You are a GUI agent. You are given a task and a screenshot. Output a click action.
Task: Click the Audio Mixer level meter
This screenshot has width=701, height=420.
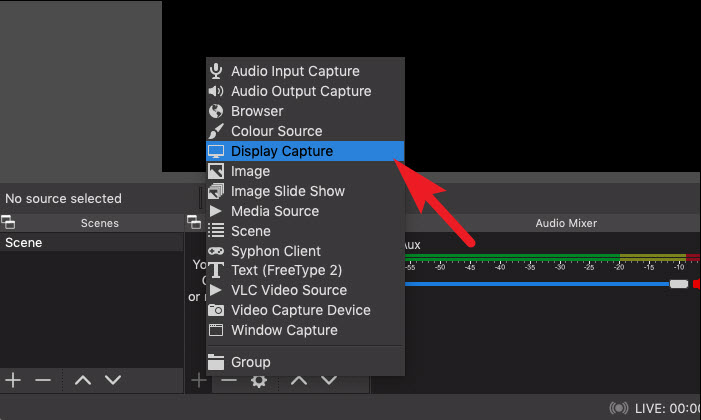pyautogui.click(x=552, y=258)
